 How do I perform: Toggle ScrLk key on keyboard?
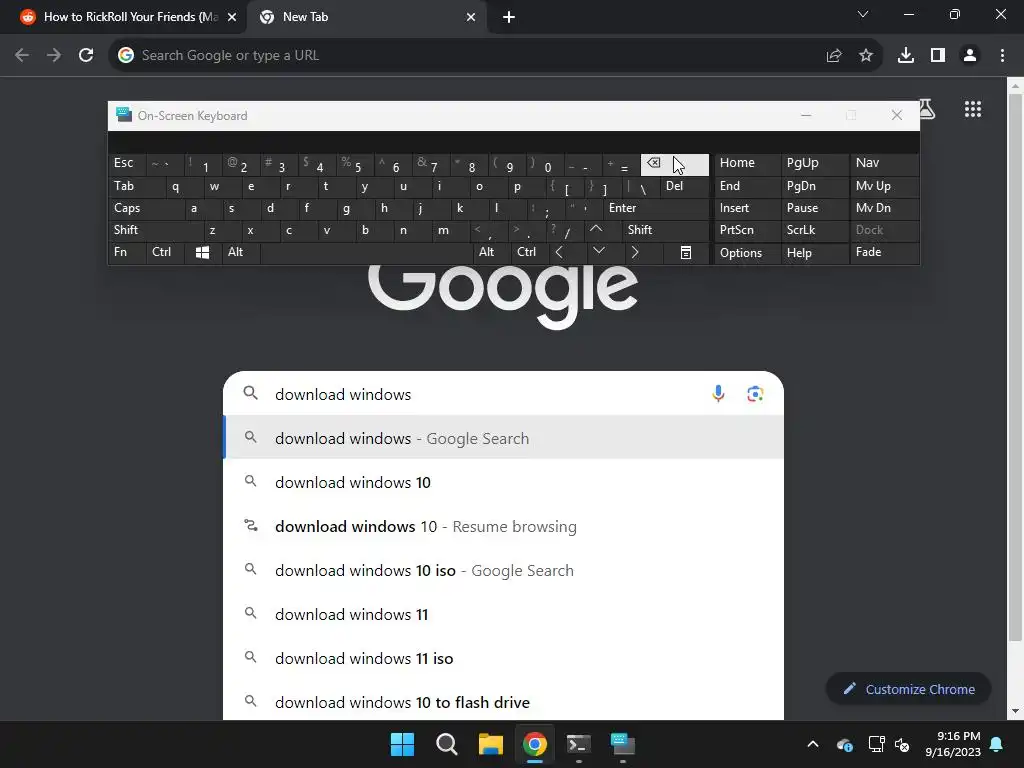[x=814, y=230]
